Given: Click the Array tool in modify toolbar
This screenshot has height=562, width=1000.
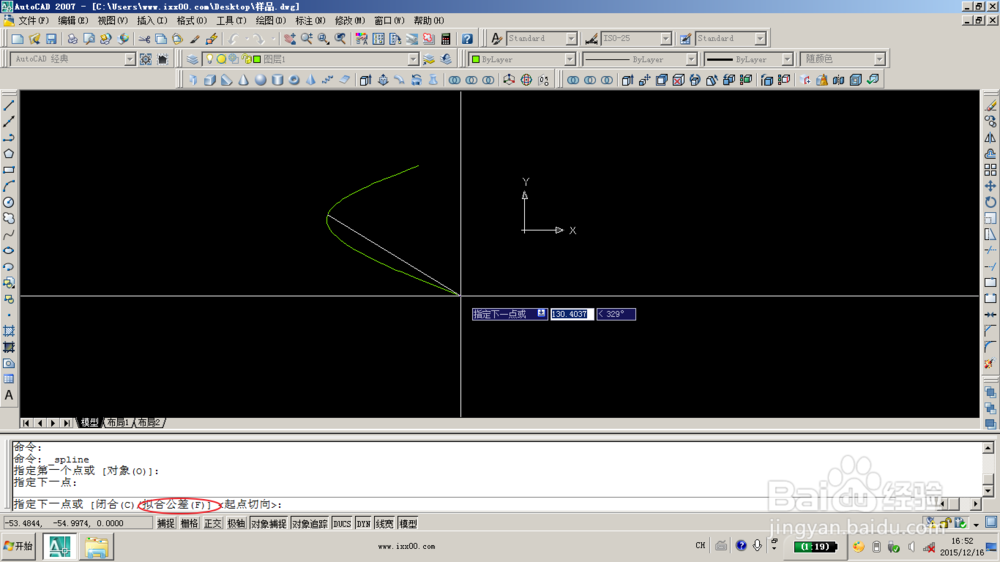Looking at the screenshot, I should point(990,170).
